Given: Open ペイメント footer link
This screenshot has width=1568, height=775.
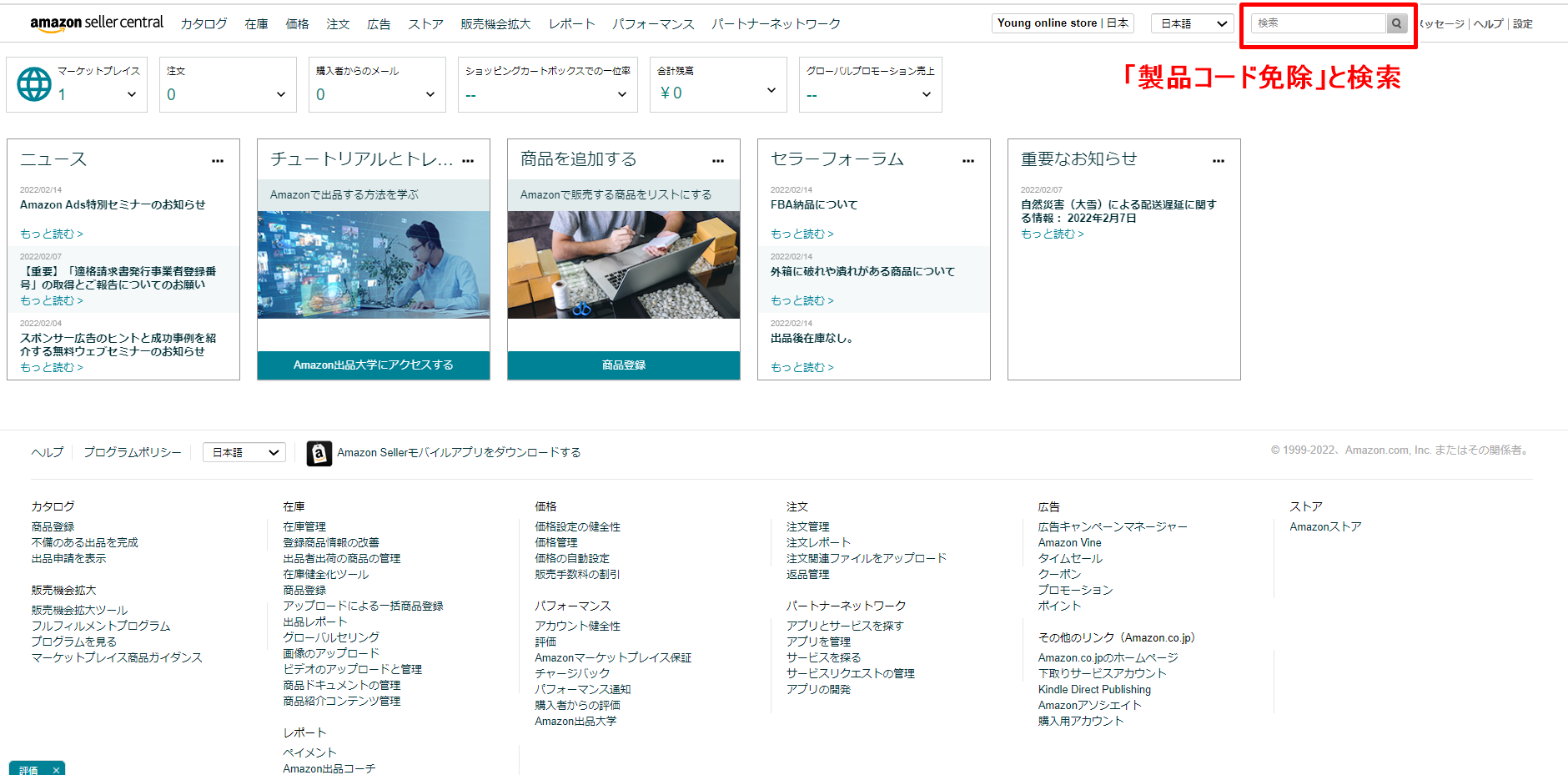Looking at the screenshot, I should (x=309, y=753).
